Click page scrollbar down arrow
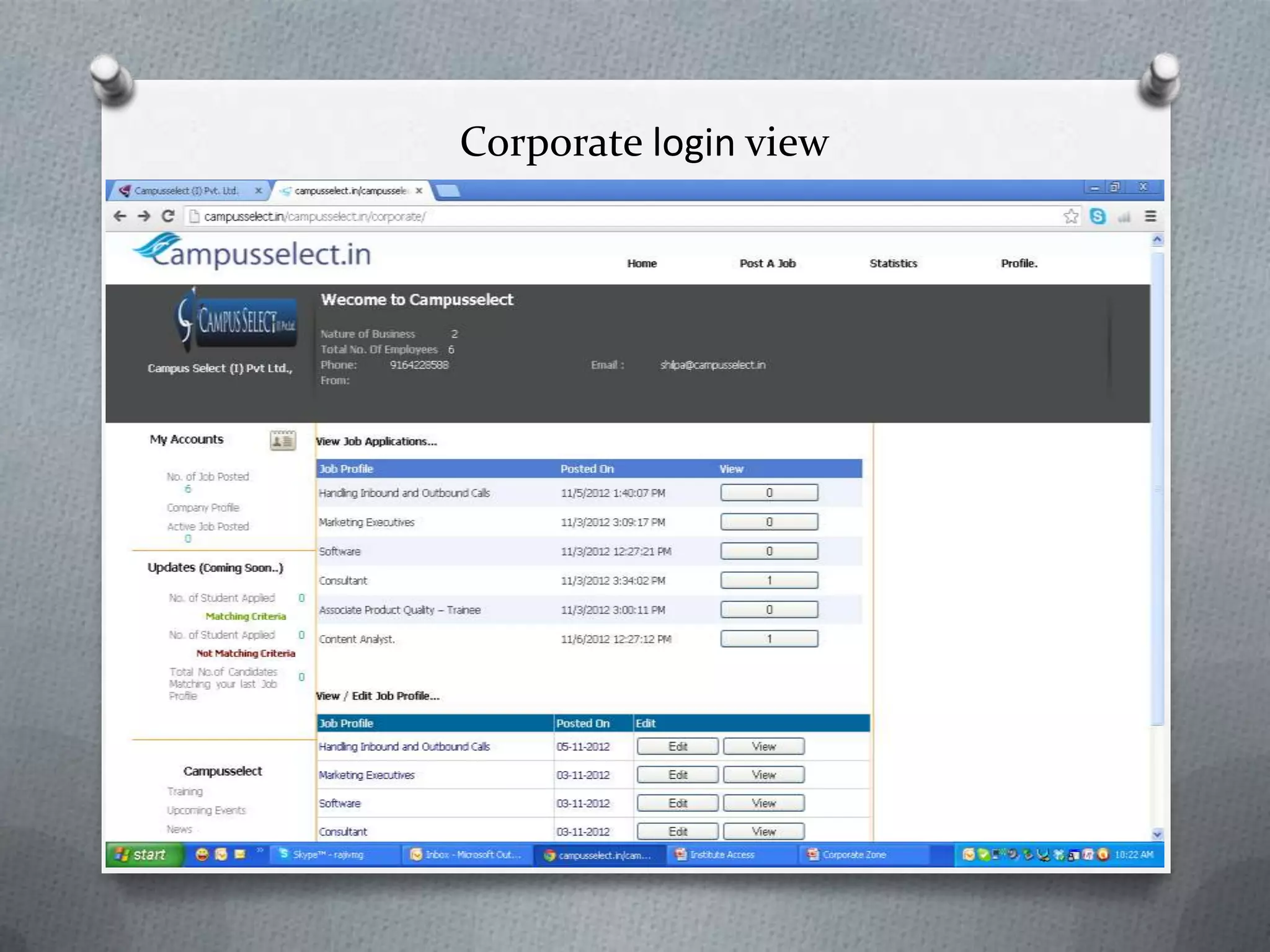Image resolution: width=1270 pixels, height=952 pixels. 1157,834
